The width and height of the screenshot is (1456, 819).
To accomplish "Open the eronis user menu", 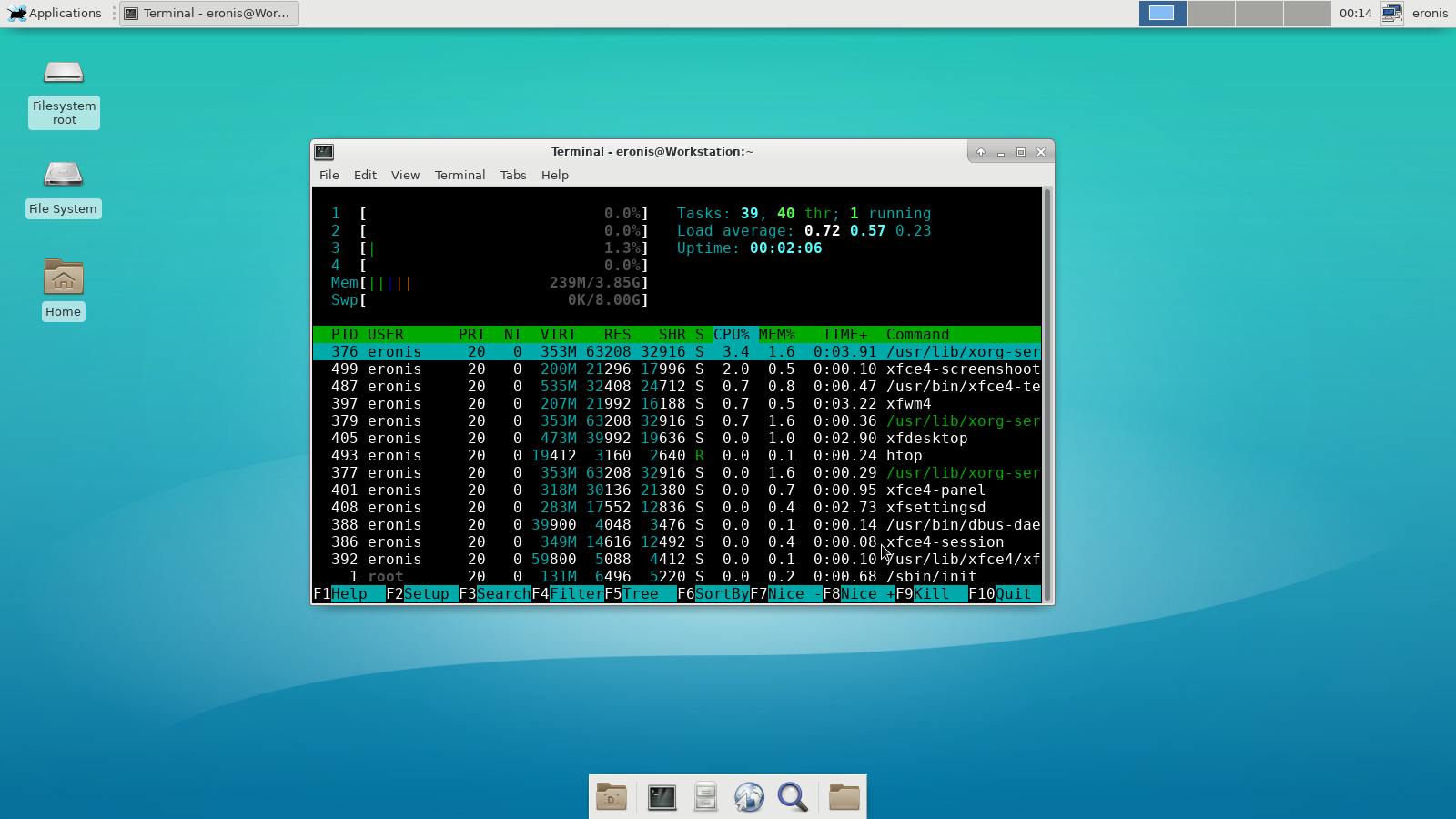I will (x=1430, y=13).
